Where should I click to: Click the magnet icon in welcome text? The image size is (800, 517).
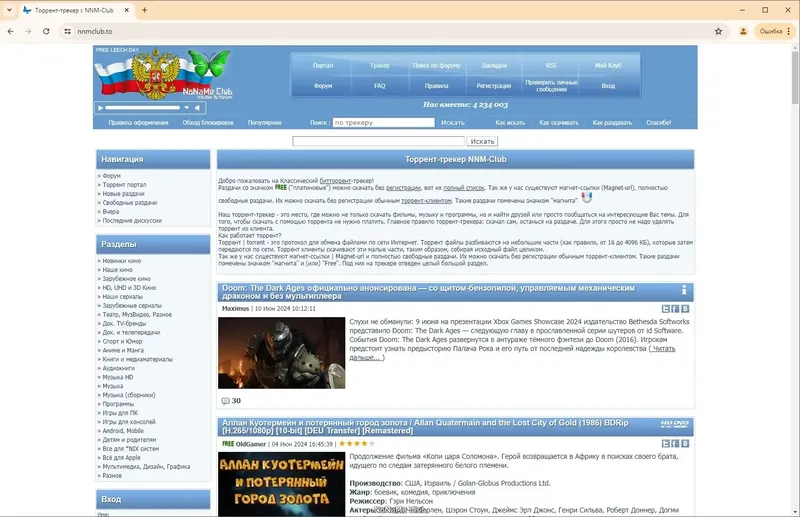587,197
